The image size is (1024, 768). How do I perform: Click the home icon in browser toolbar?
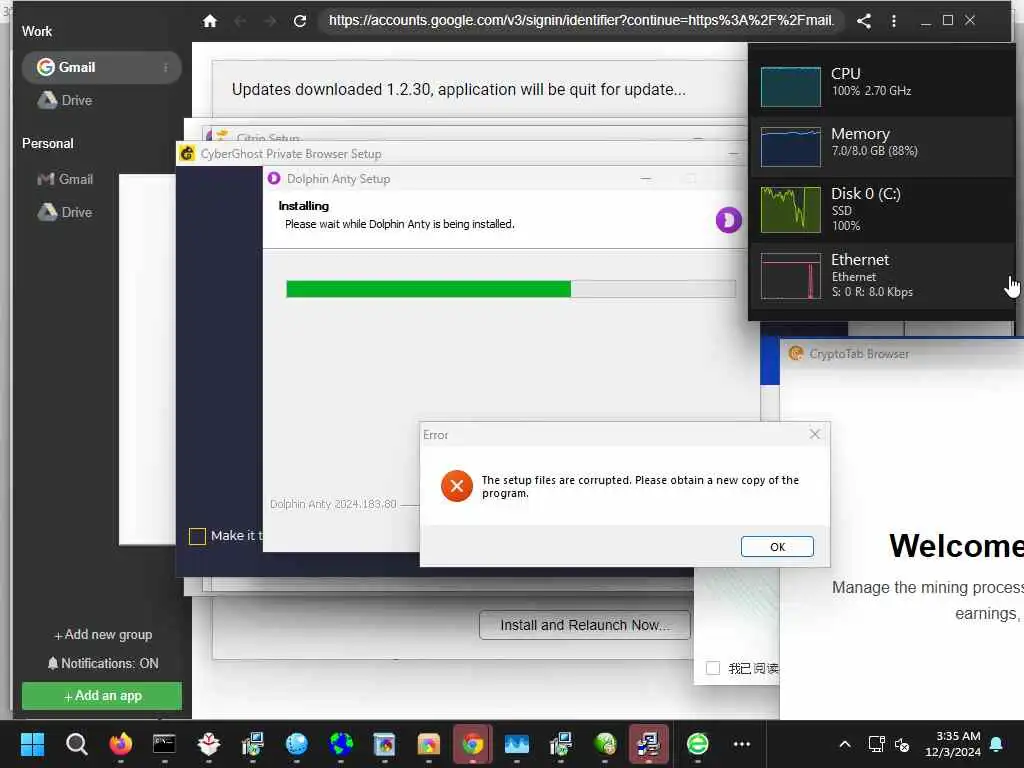210,21
